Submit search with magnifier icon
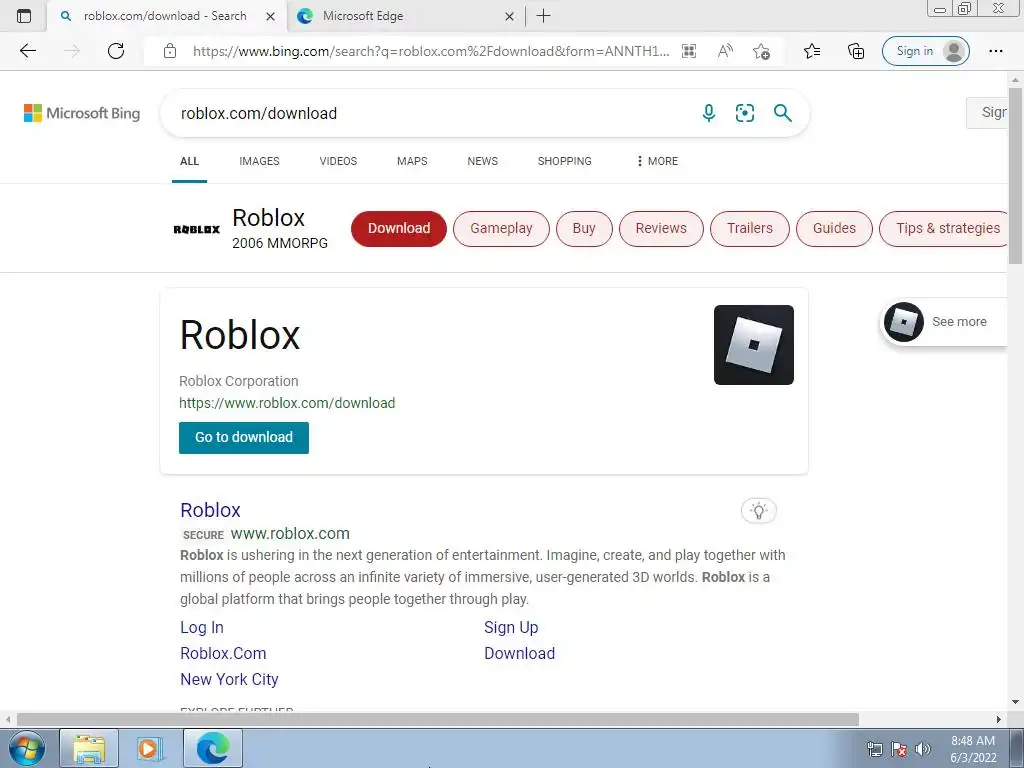 click(x=782, y=113)
